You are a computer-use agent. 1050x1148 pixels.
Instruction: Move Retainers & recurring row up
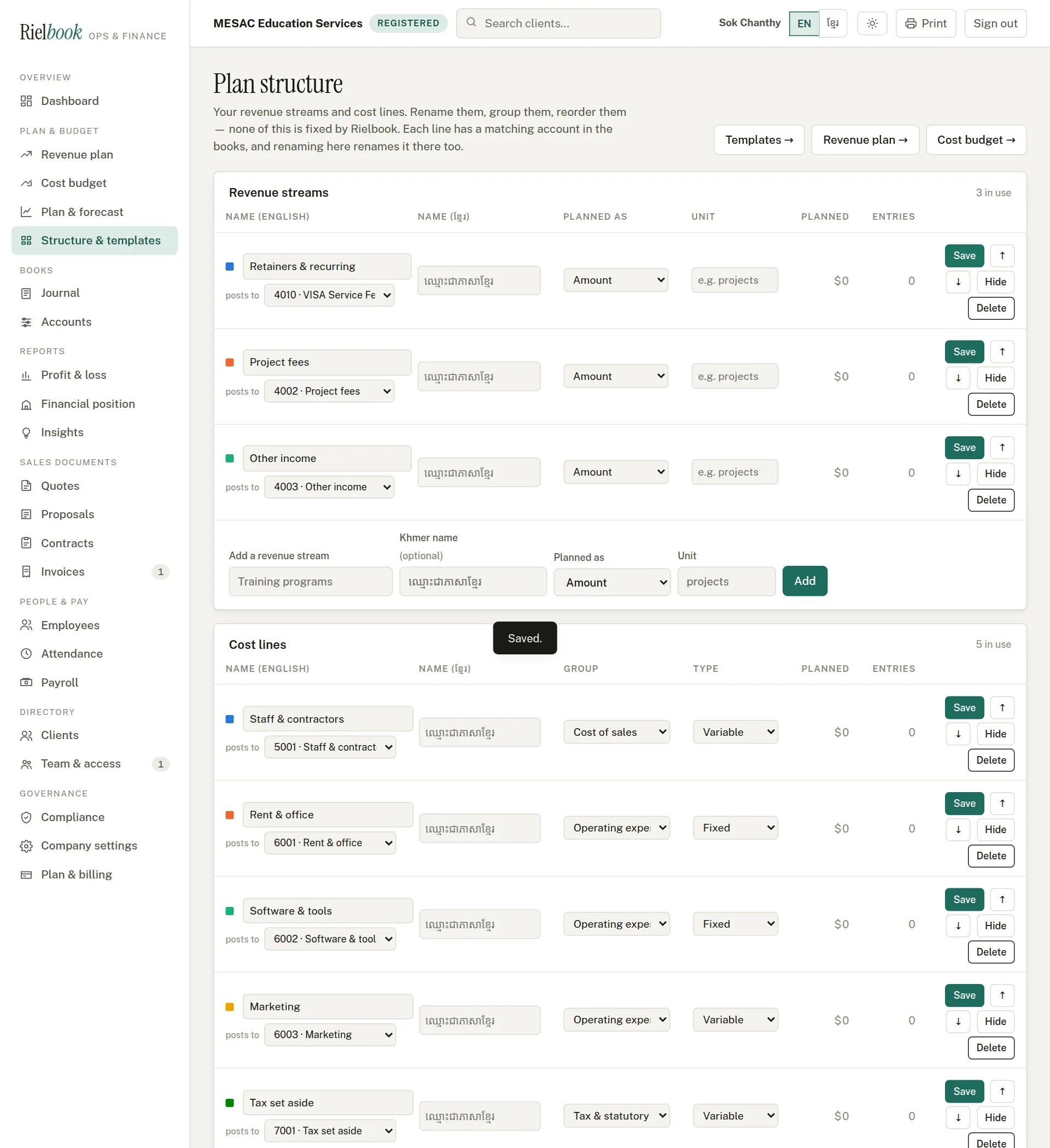(x=1002, y=256)
